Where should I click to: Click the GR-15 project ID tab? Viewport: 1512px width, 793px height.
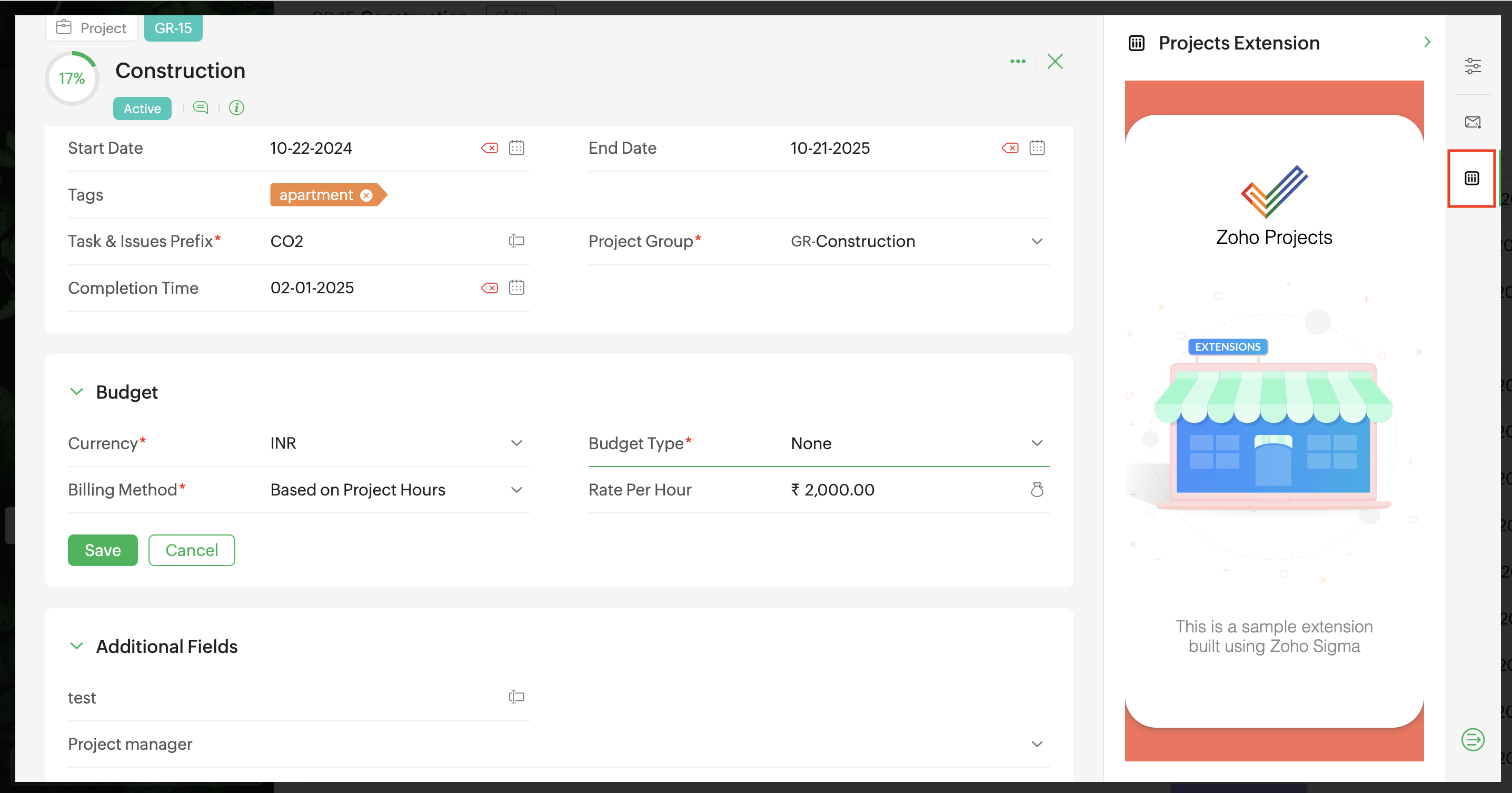173,28
